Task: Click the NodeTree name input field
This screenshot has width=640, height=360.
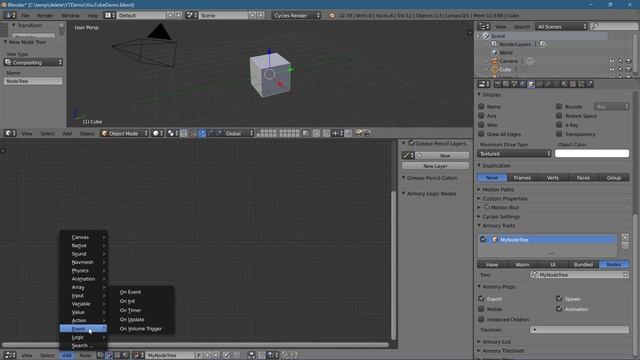Action: click(33, 81)
